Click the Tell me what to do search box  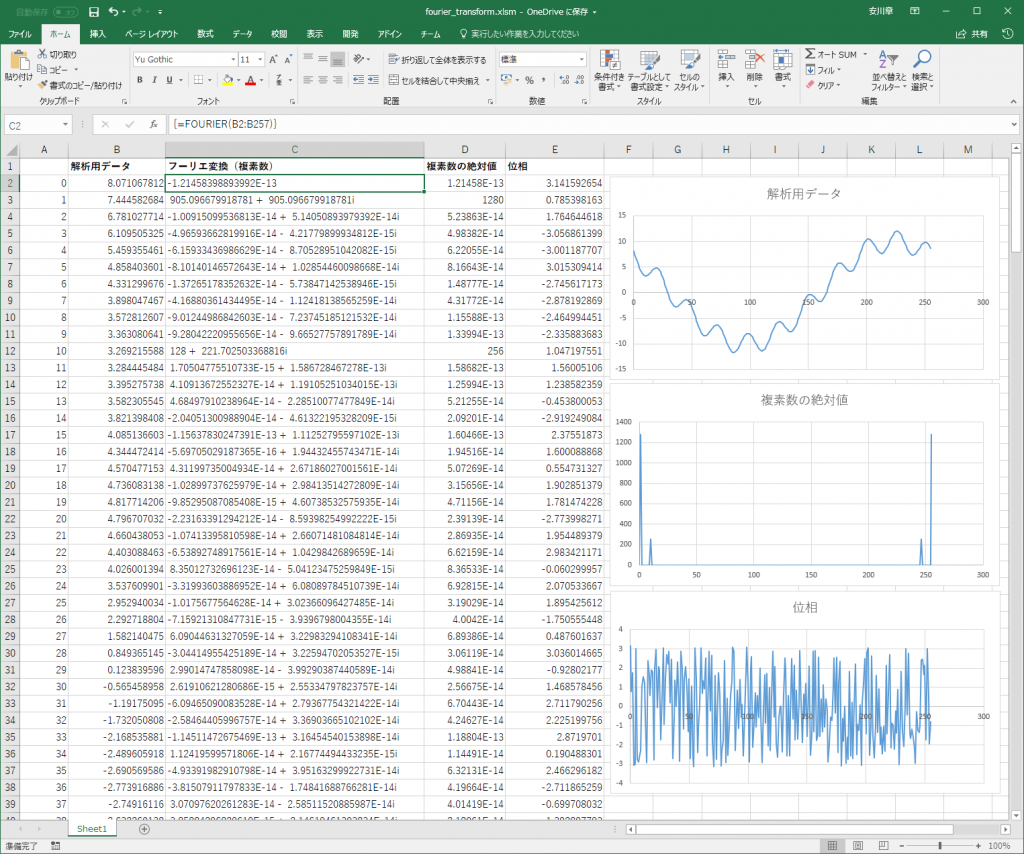[x=519, y=34]
